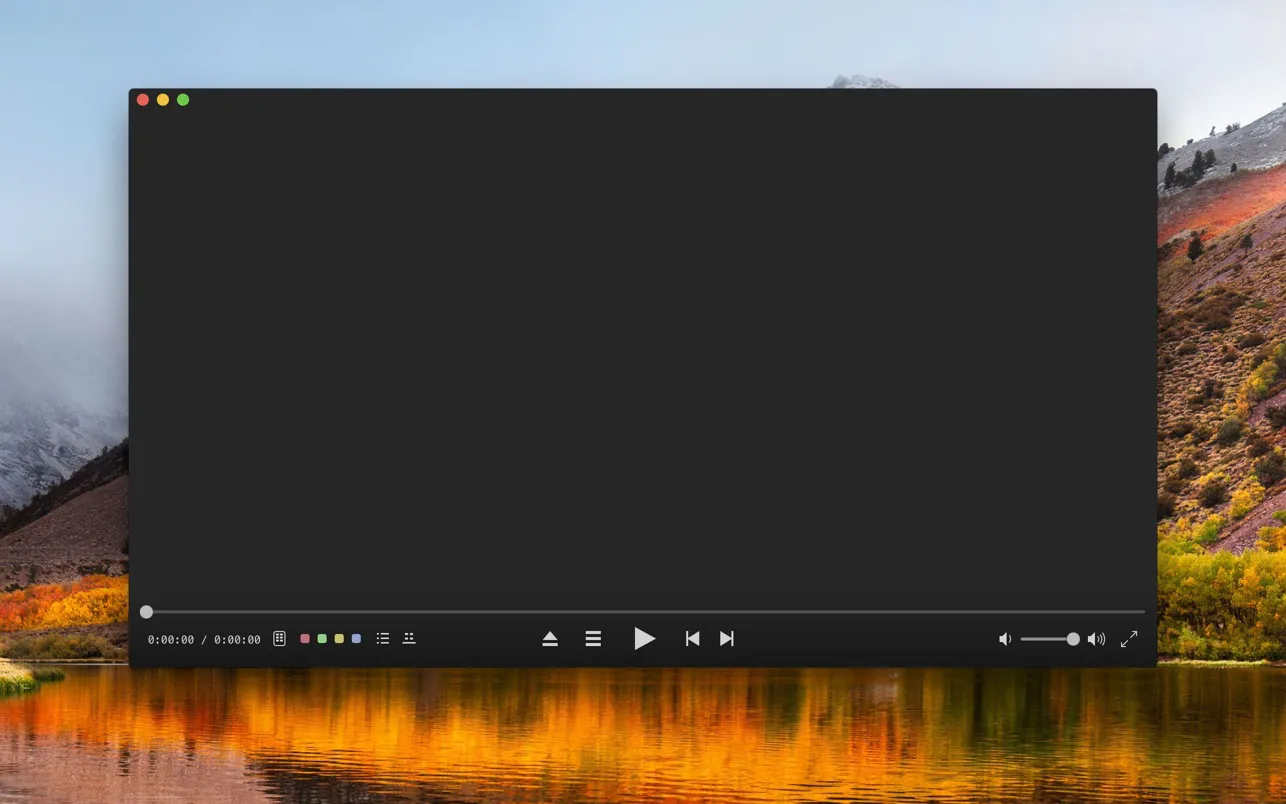Open the playlist with the three-bar icon
This screenshot has height=804, width=1286.
[593, 639]
